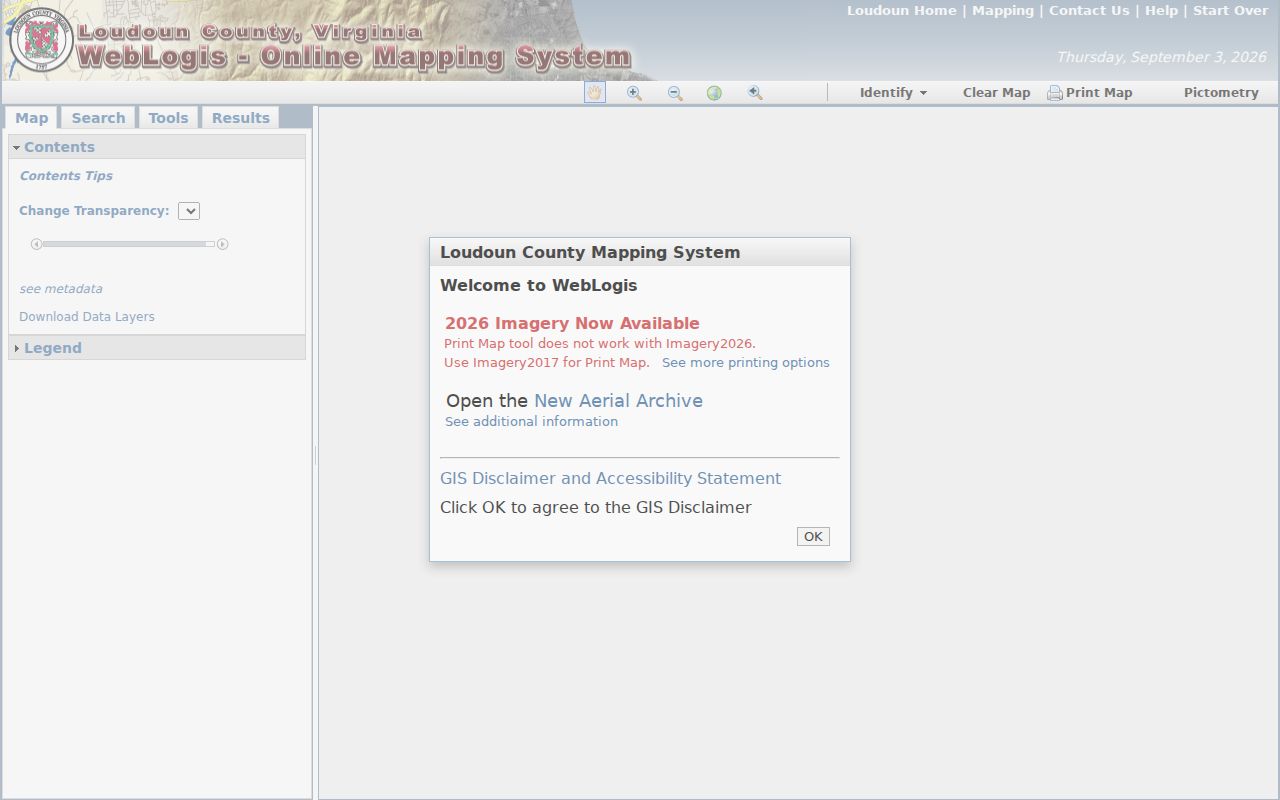
Task: Click Clear Map in the toolbar
Action: pos(996,92)
